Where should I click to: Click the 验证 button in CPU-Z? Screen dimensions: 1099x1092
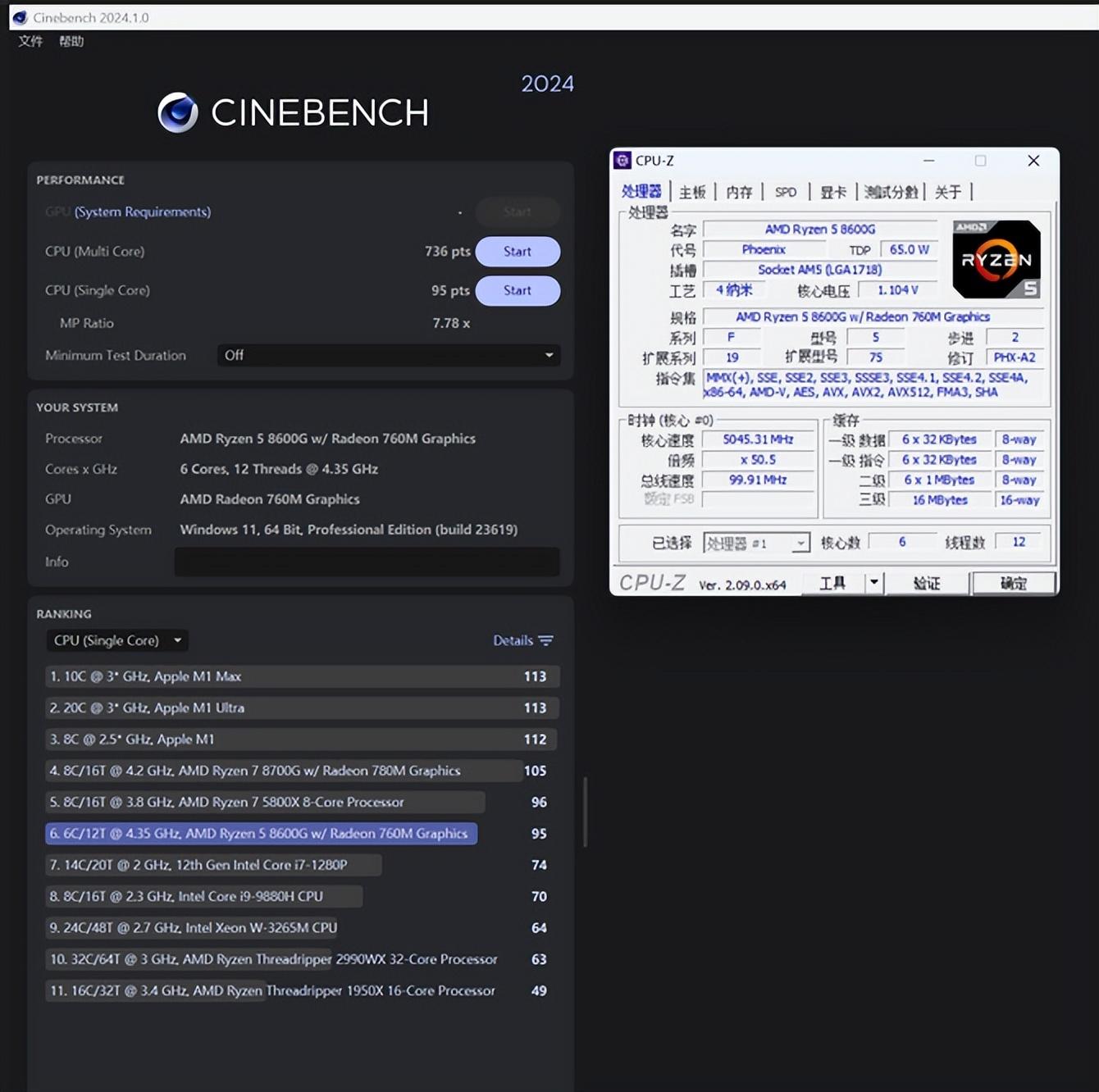pyautogui.click(x=927, y=583)
